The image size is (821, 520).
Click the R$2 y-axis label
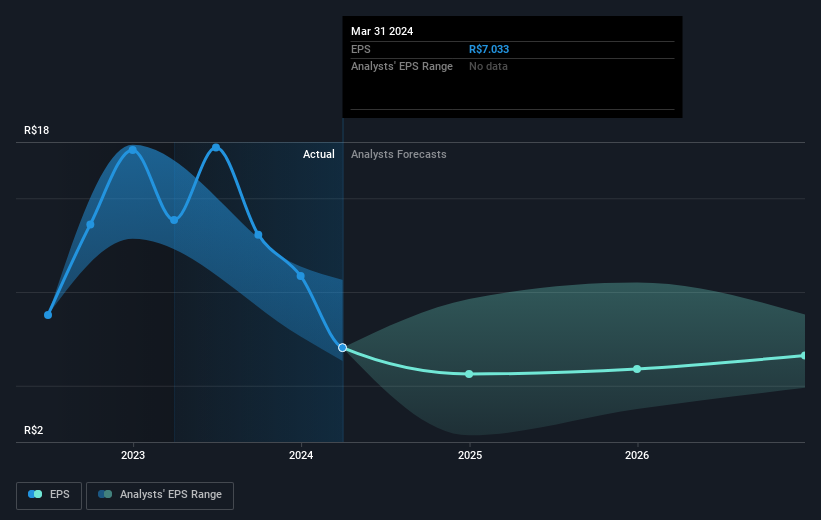click(34, 430)
